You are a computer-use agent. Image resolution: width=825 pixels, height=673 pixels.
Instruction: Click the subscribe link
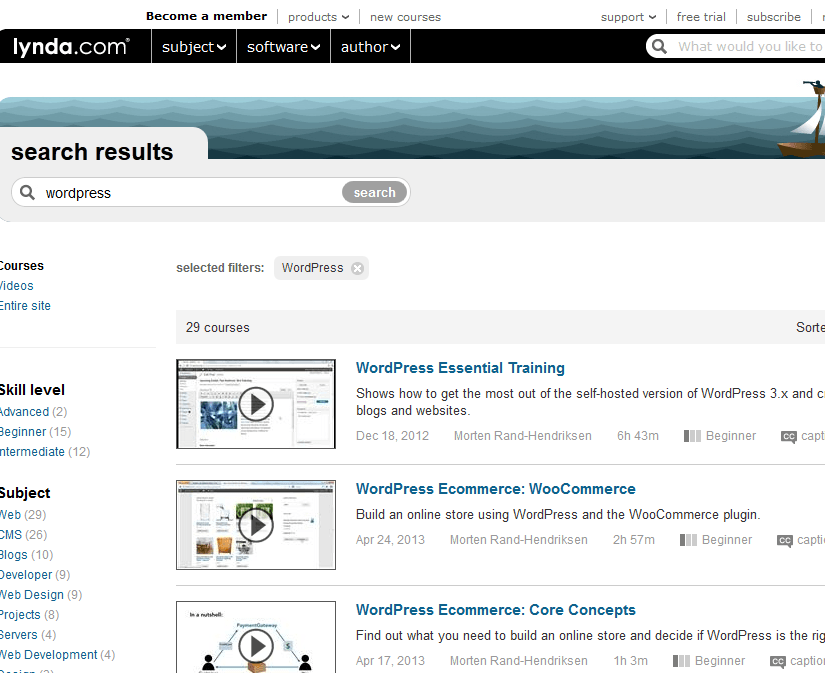[x=773, y=17]
